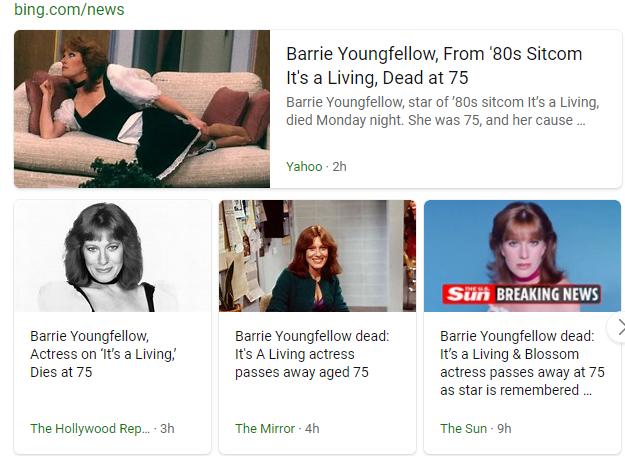Select The Sun source label
This screenshot has height=456, width=625.
click(x=463, y=428)
